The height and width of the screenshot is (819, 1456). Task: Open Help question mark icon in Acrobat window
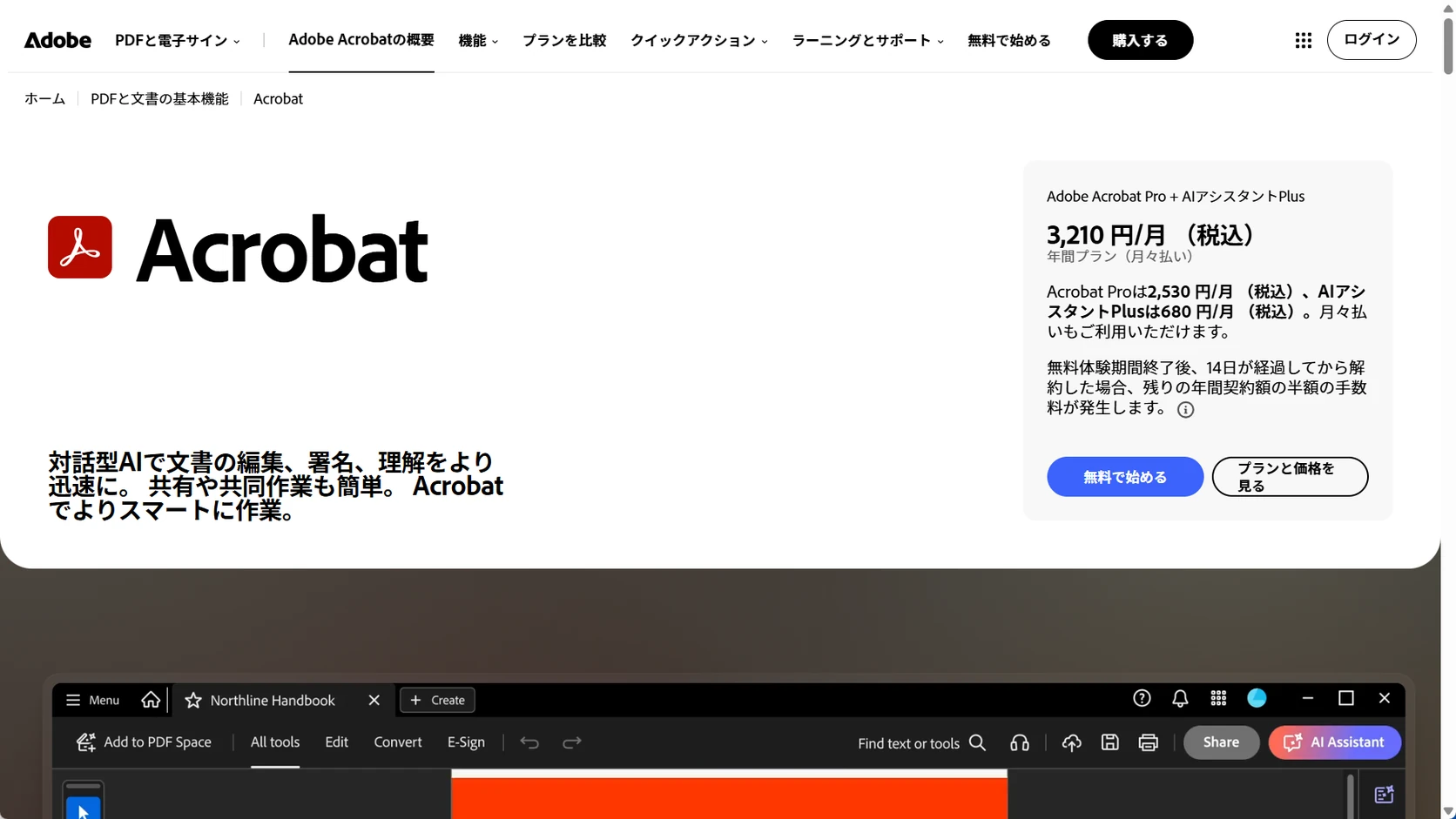coord(1142,698)
